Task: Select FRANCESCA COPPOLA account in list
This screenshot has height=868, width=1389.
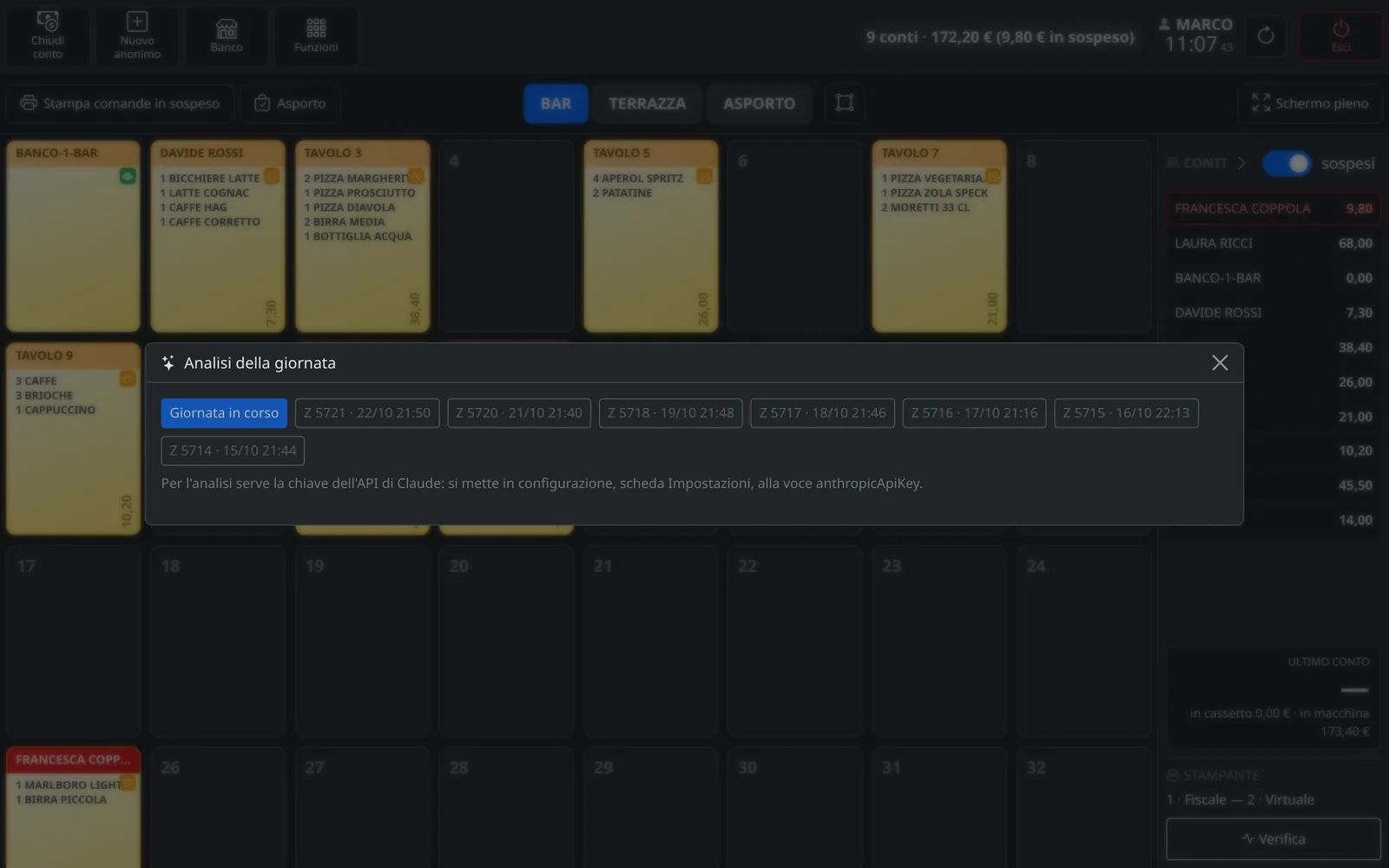Action: (x=1273, y=208)
